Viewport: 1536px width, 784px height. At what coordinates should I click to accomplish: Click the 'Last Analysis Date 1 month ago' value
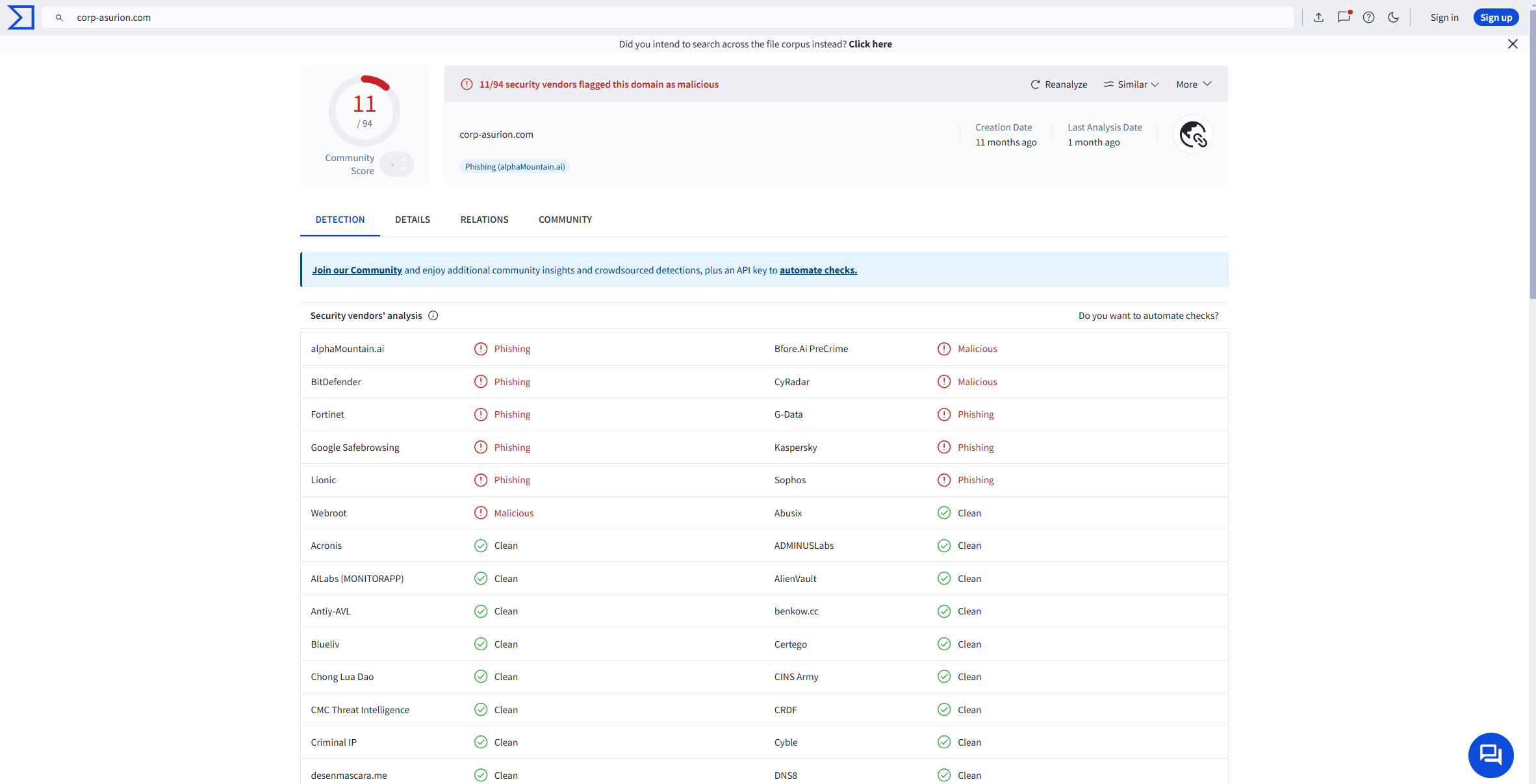click(1094, 142)
